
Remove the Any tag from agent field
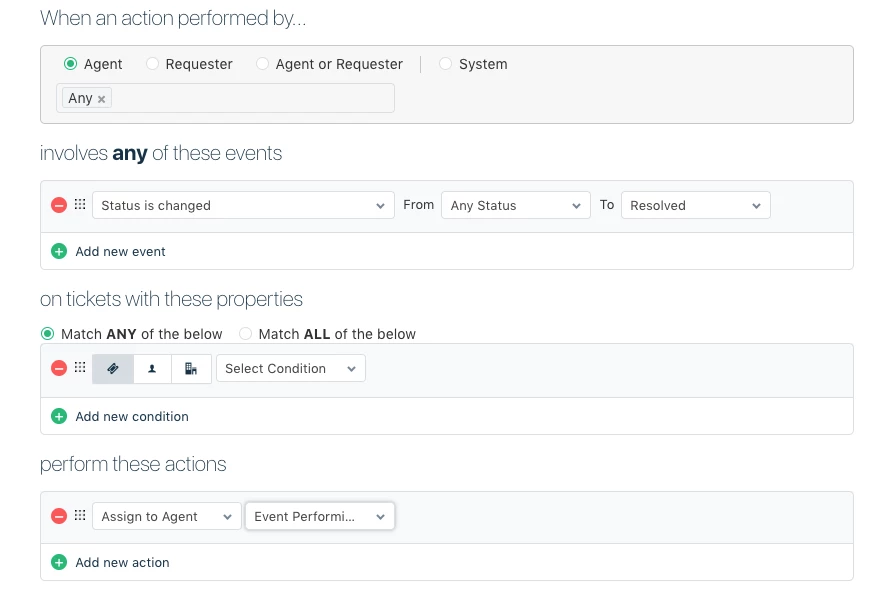101,99
